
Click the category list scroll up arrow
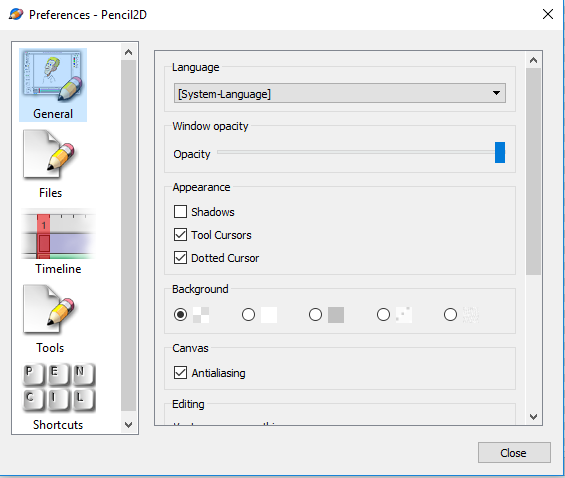(128, 53)
